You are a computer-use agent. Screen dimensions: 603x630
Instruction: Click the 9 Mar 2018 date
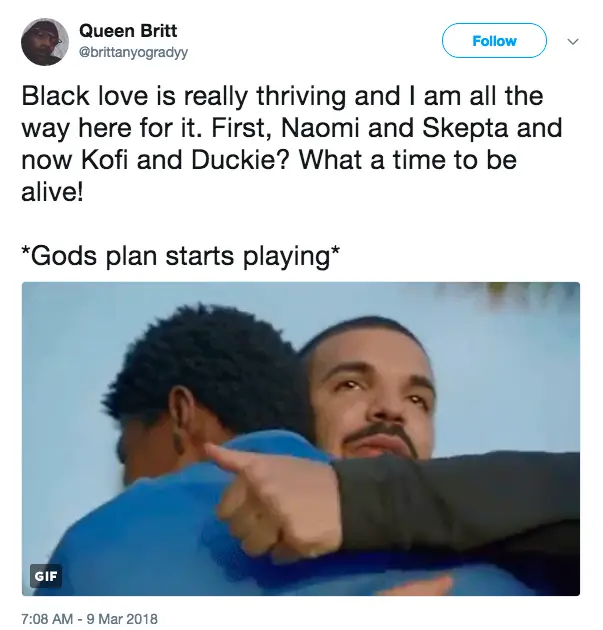pyautogui.click(x=123, y=618)
